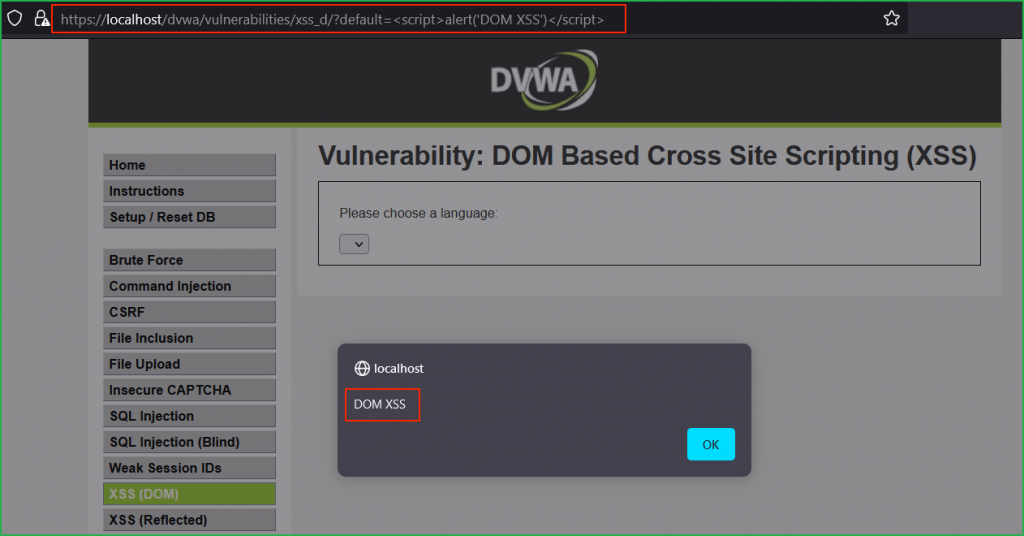Viewport: 1024px width, 536px height.
Task: Open File Inclusion page
Action: (189, 338)
